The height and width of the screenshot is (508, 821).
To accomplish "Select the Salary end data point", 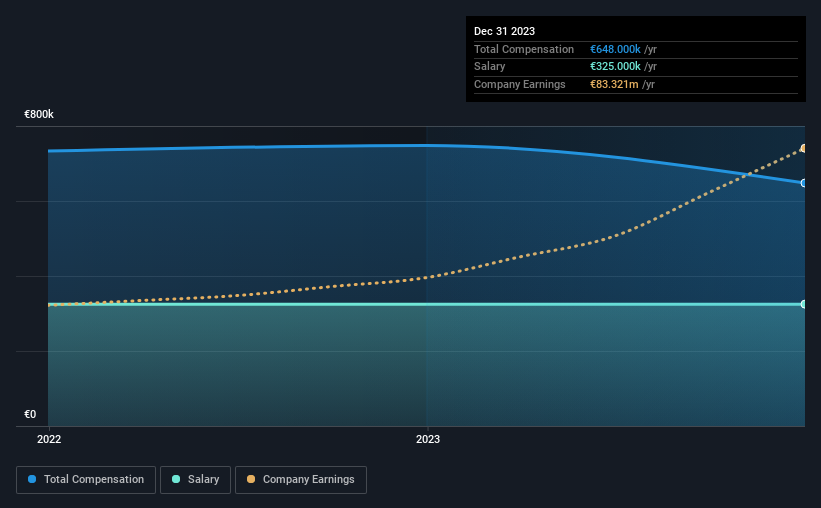I will pyautogui.click(x=803, y=304).
